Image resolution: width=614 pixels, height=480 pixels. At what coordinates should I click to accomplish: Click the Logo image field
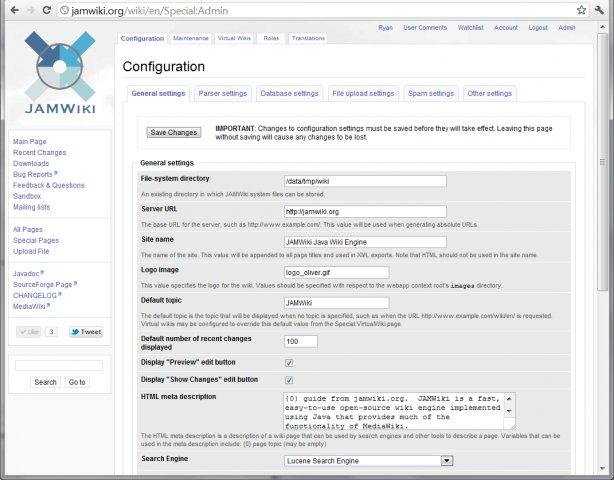[336, 272]
